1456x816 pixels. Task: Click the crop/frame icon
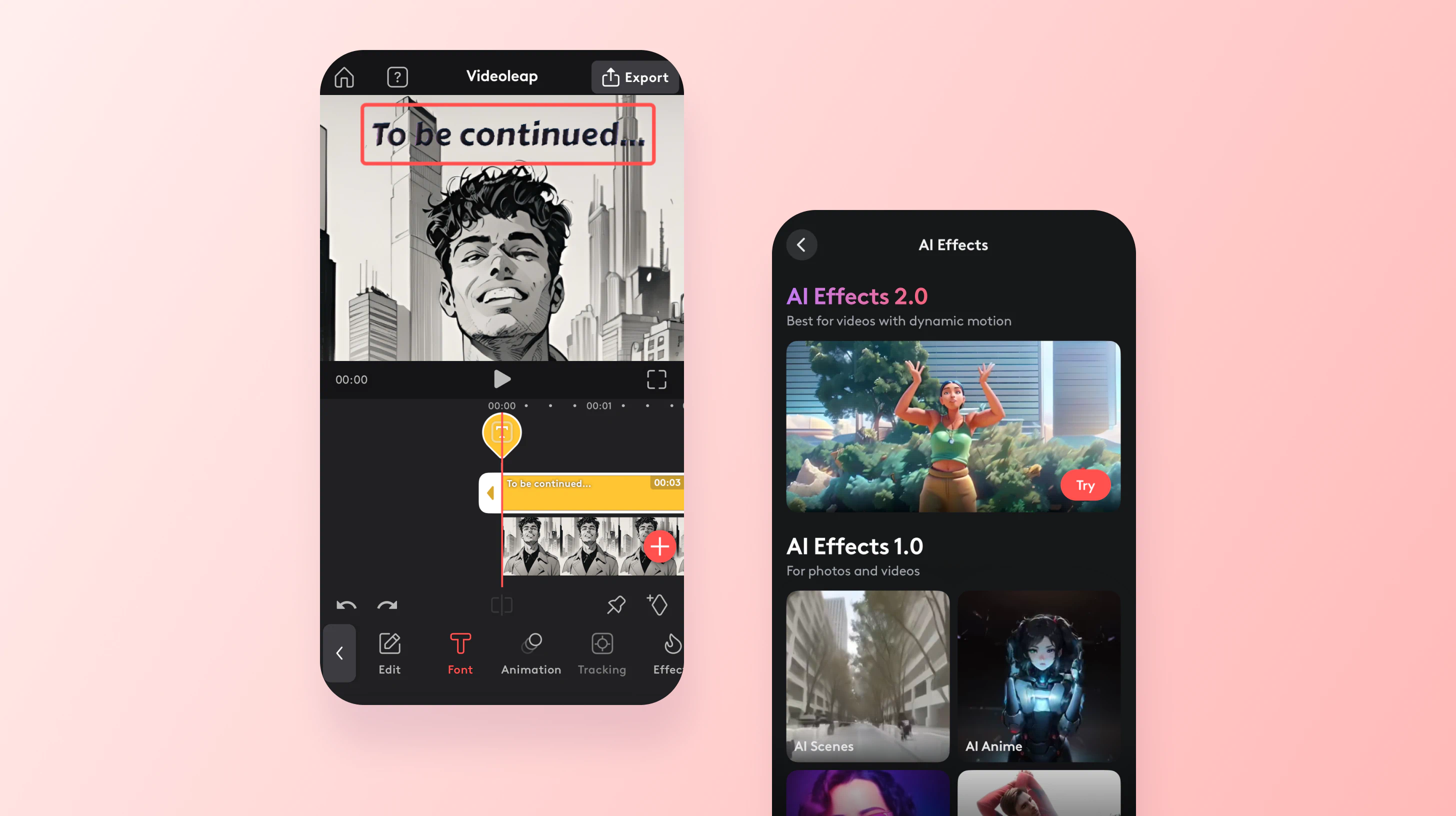point(656,379)
